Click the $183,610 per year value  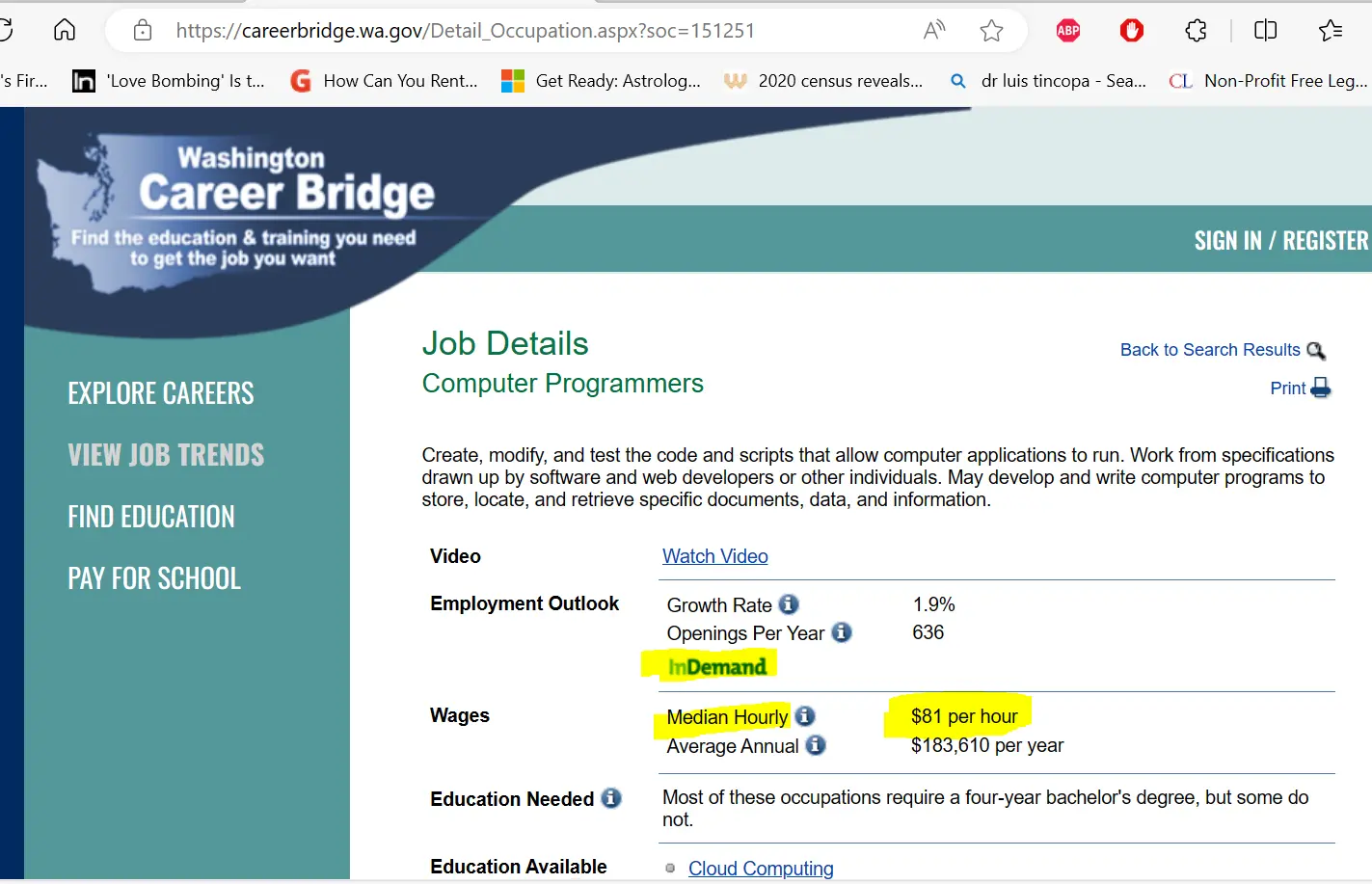987,745
